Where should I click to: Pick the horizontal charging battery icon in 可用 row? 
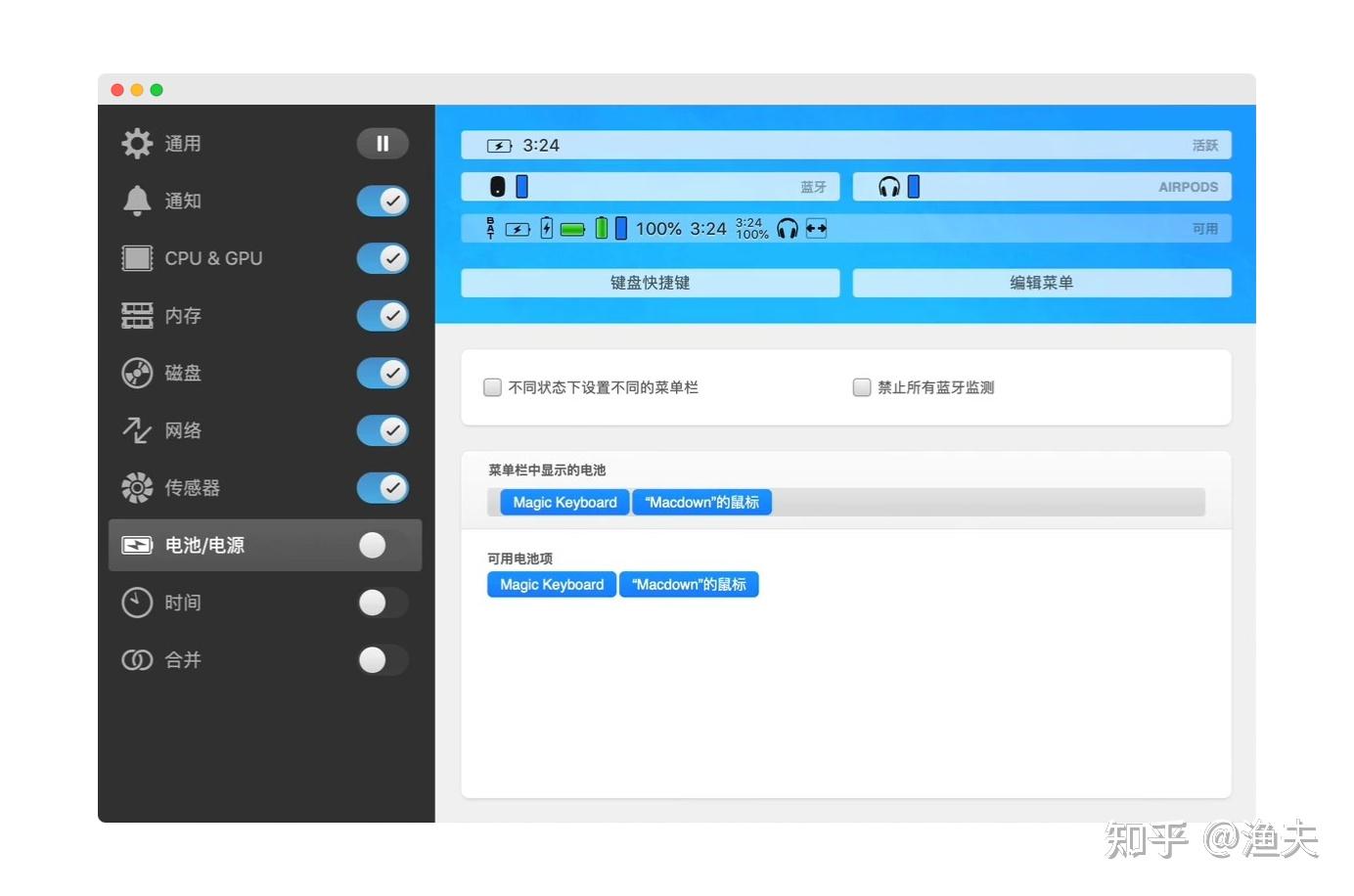click(518, 230)
